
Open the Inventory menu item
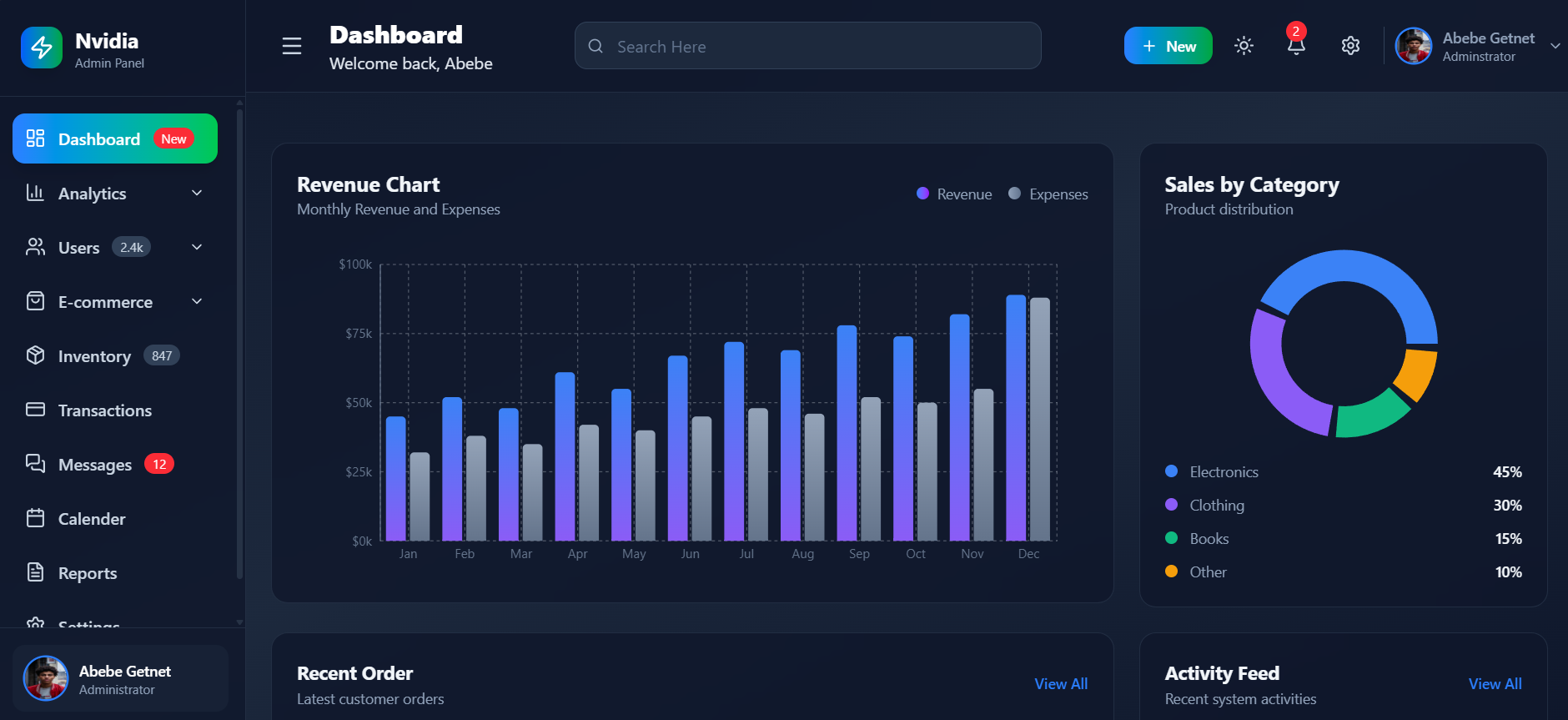pos(115,355)
